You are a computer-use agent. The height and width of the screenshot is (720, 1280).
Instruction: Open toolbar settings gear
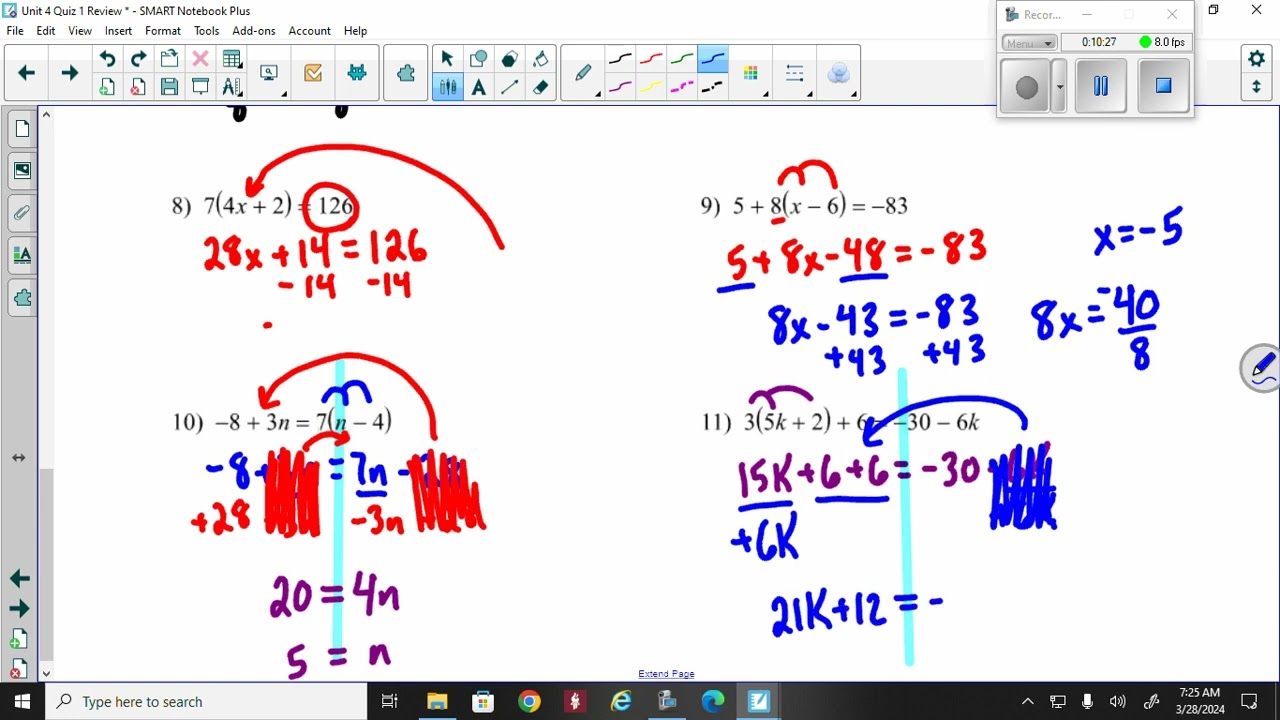(x=1257, y=59)
